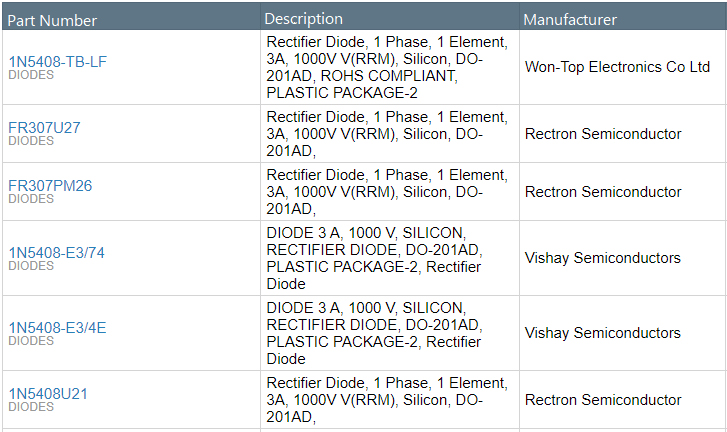Open the 1N5408U21 part link
727x432 pixels.
[48, 394]
